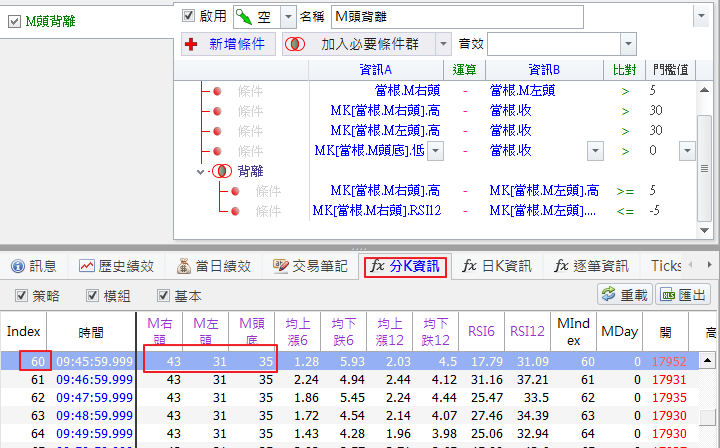
Task: Click the red plus icon for 新增條件
Action: click(x=191, y=44)
